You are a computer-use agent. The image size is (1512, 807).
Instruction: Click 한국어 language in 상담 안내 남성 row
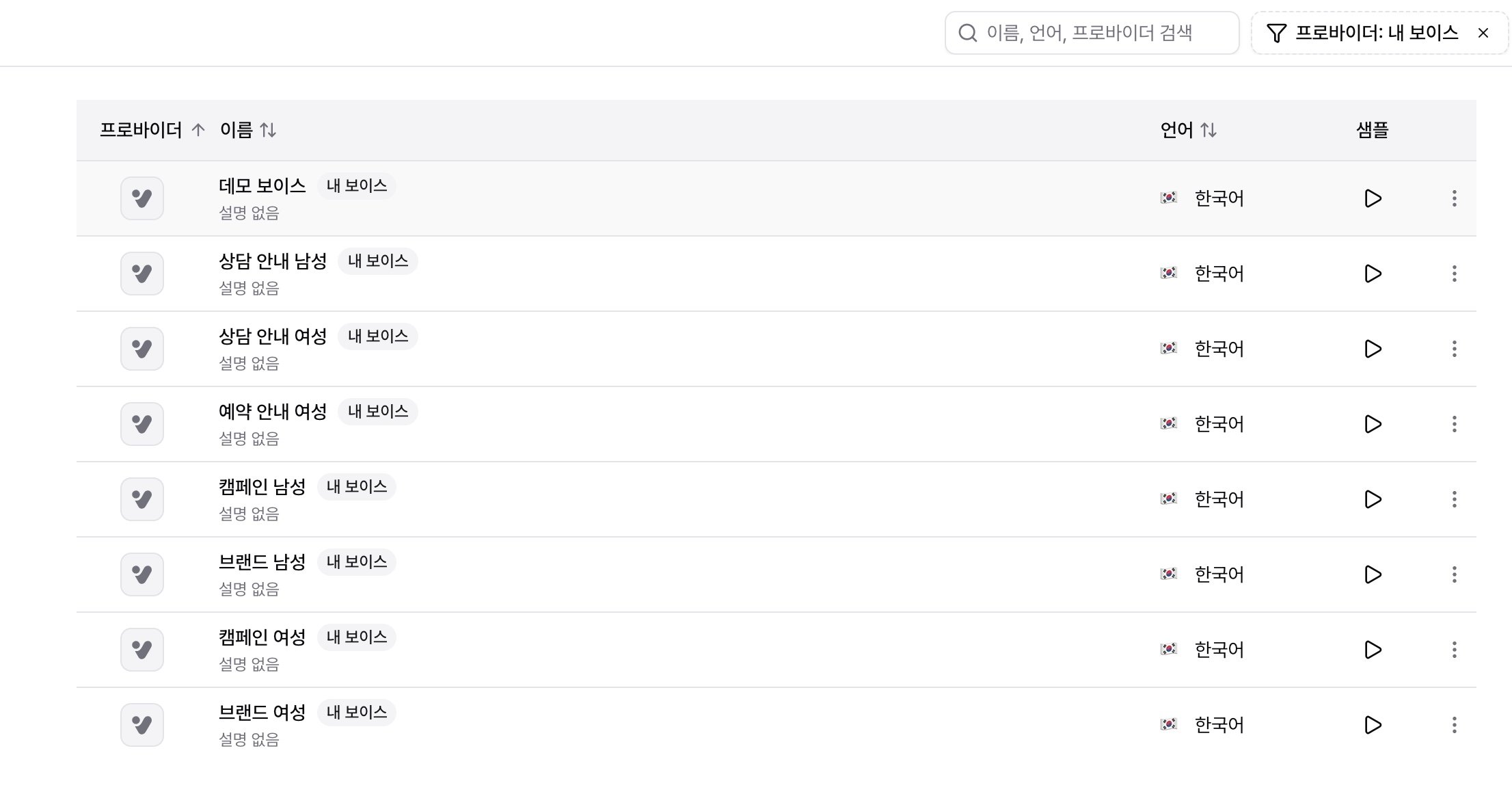click(x=1219, y=274)
